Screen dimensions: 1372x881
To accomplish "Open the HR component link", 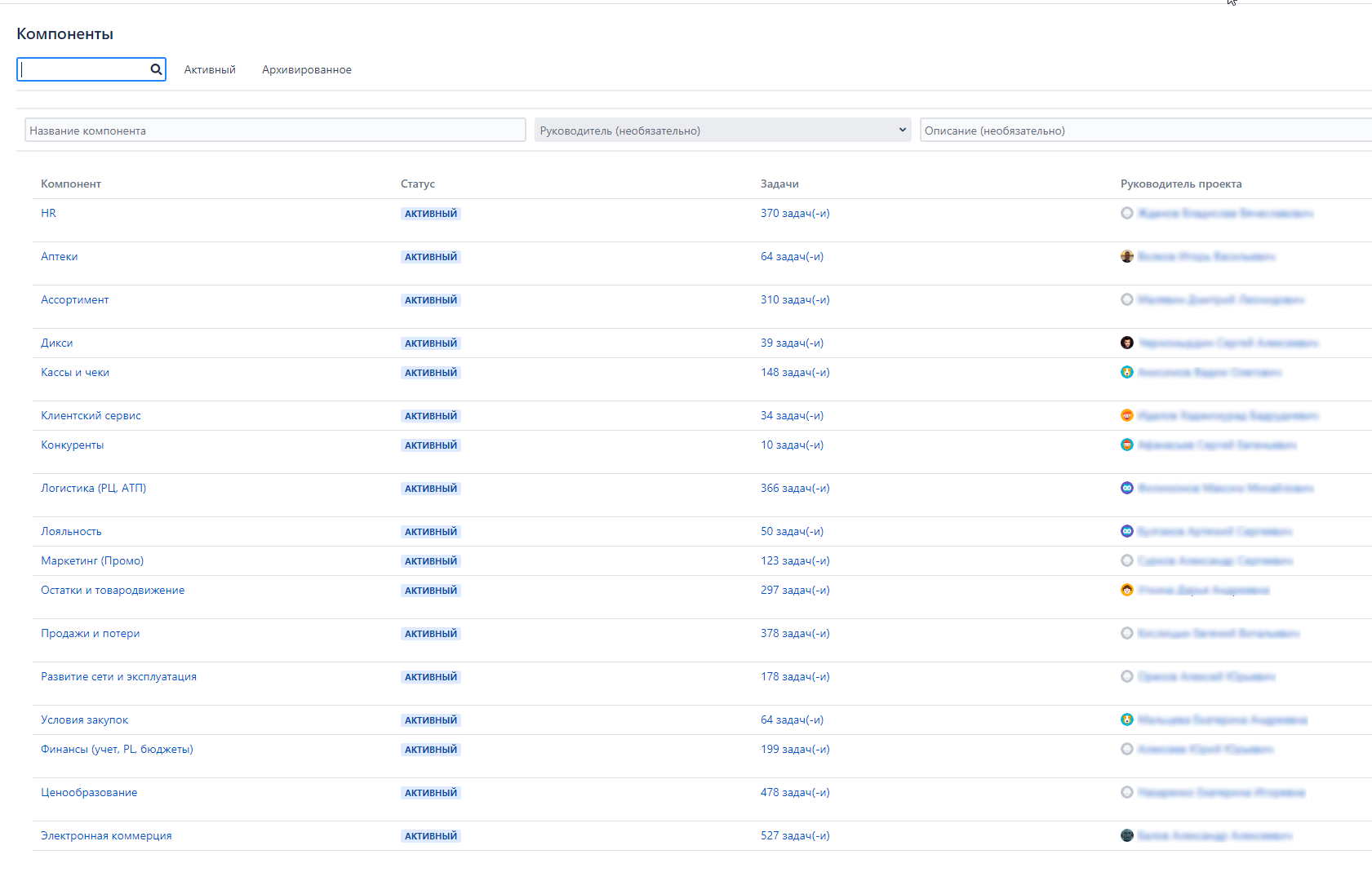I will coord(49,213).
